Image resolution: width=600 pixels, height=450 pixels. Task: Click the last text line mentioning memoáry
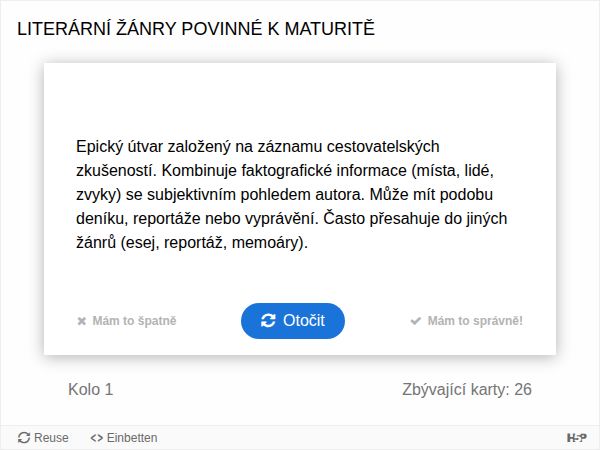(192, 242)
